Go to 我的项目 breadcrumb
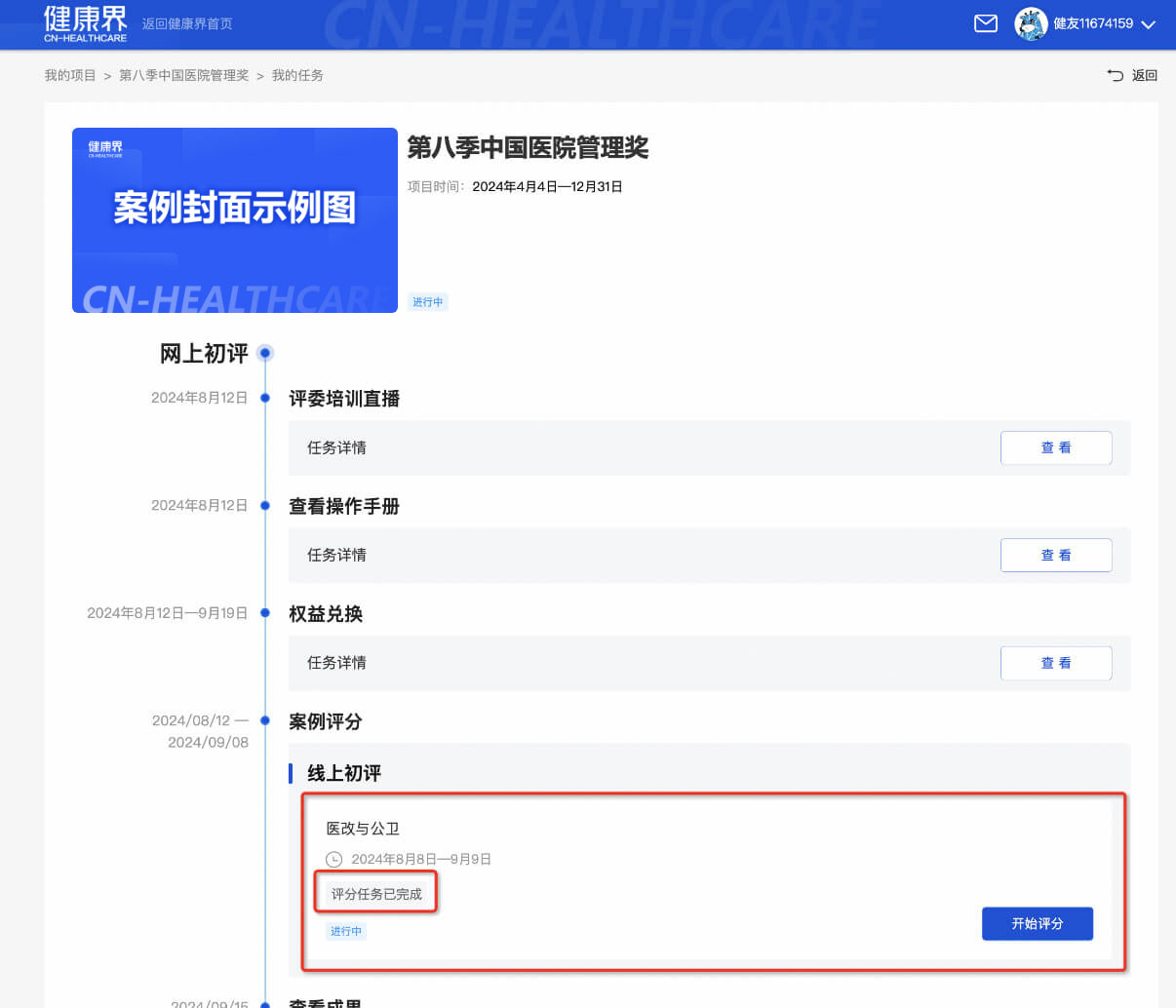This screenshot has height=1008, width=1176. click(x=70, y=75)
